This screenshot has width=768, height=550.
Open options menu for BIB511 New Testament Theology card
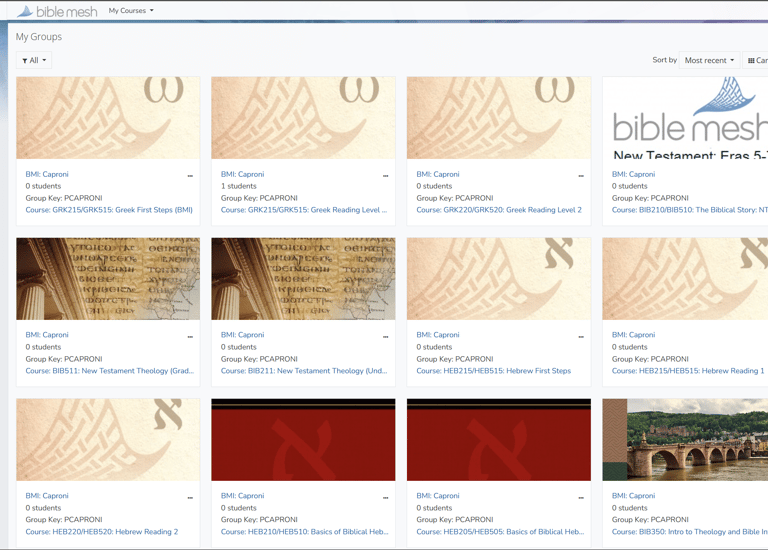(x=190, y=336)
